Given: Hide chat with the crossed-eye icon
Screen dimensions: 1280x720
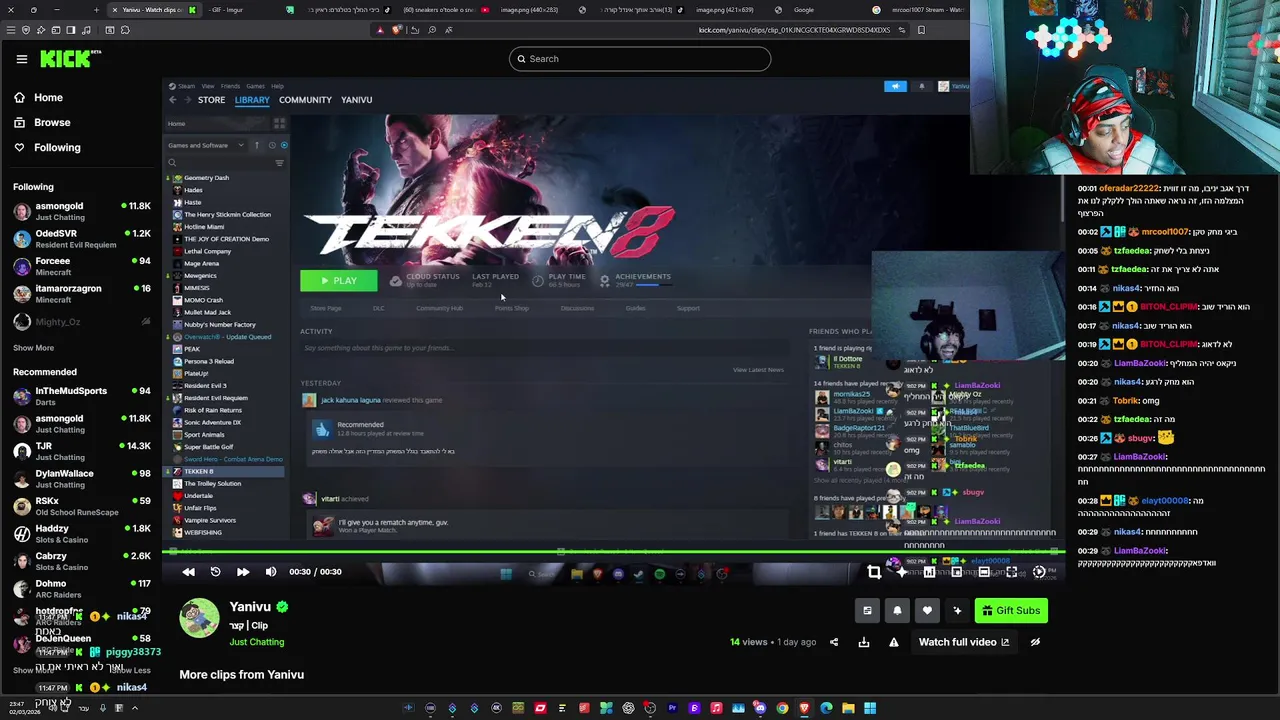Looking at the screenshot, I should point(1035,642).
